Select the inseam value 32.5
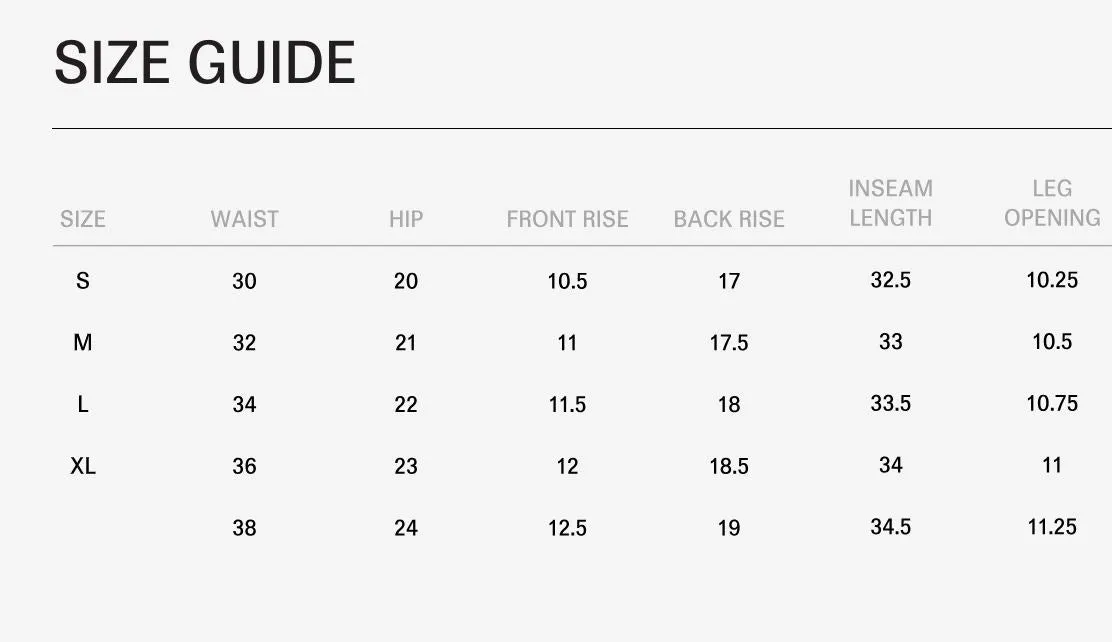 (x=891, y=280)
